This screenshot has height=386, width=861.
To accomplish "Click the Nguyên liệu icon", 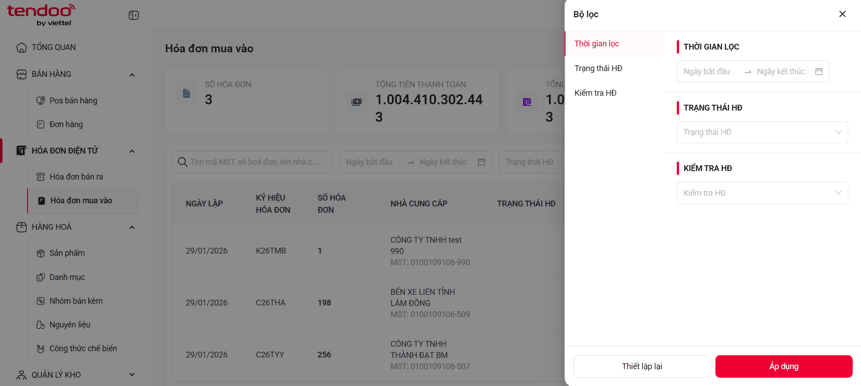I will point(40,325).
